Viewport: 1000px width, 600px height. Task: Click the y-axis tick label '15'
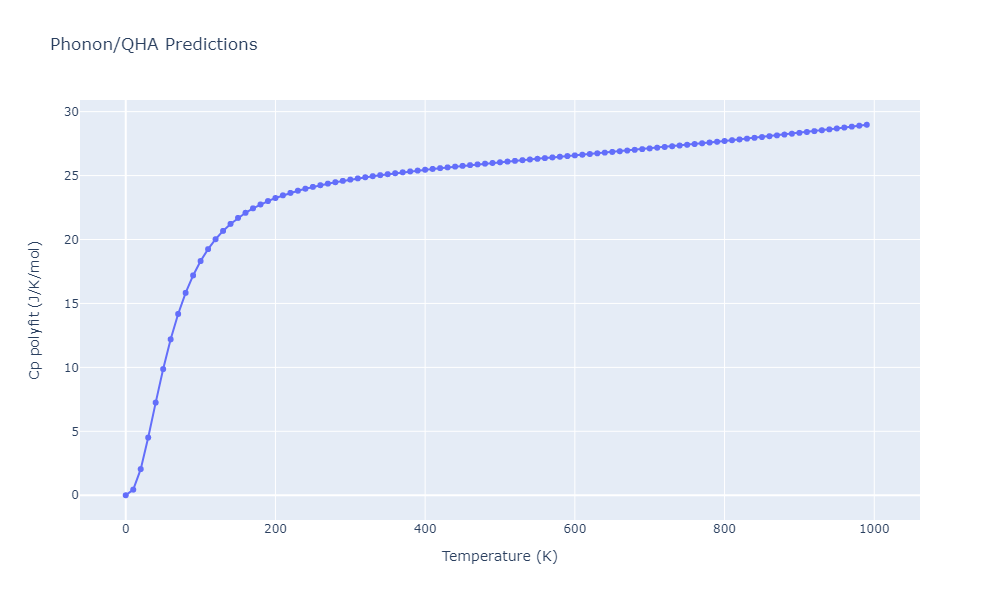[x=64, y=304]
